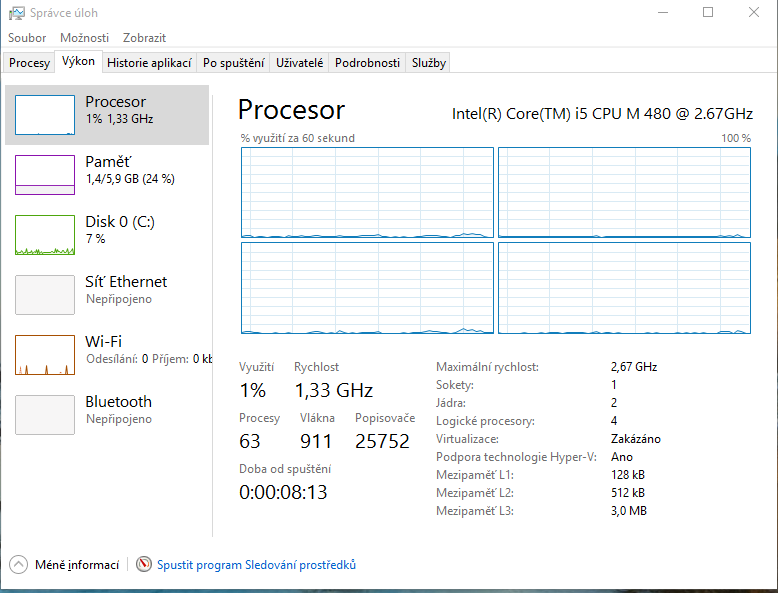This screenshot has height=593, width=778.
Task: Open the Po spuštění tab
Action: point(233,63)
